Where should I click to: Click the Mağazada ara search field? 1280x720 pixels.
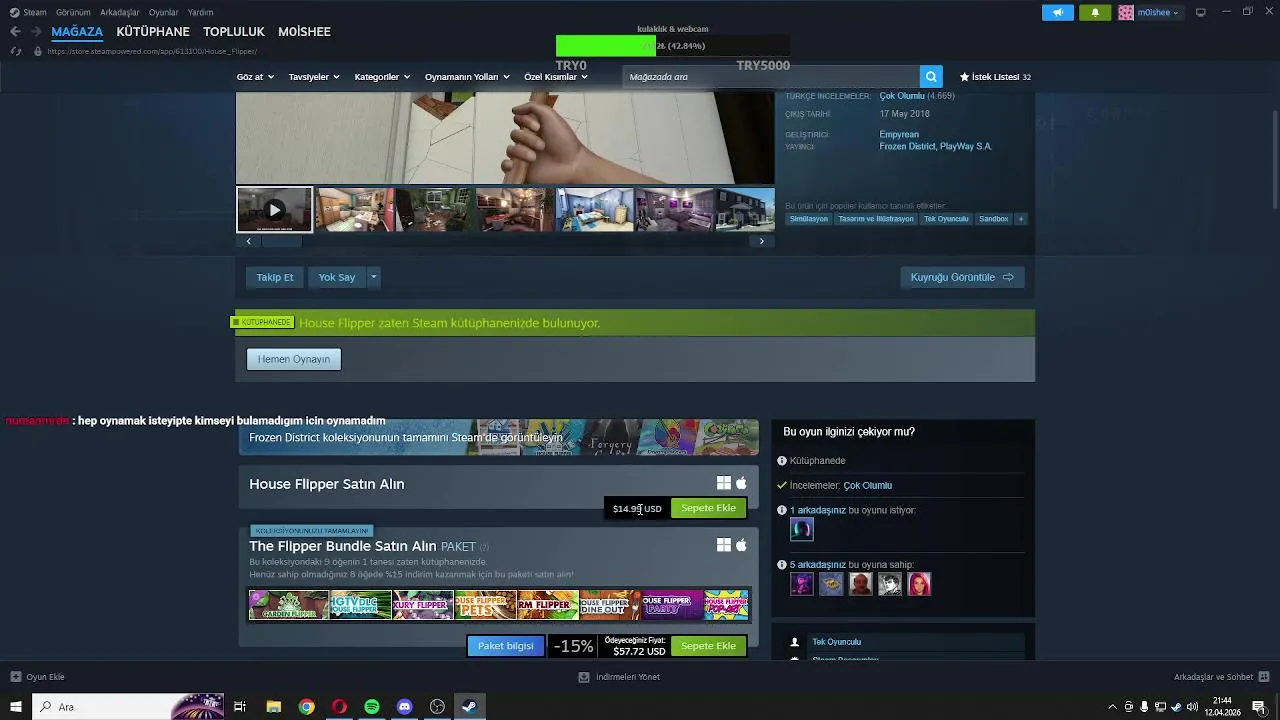[771, 77]
